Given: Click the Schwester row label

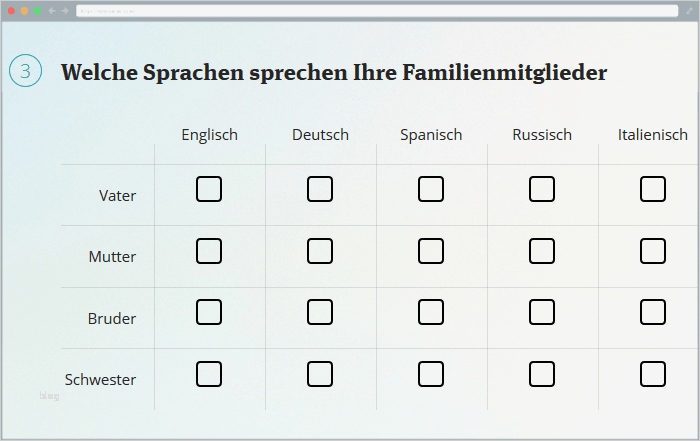Looking at the screenshot, I should coord(100,380).
